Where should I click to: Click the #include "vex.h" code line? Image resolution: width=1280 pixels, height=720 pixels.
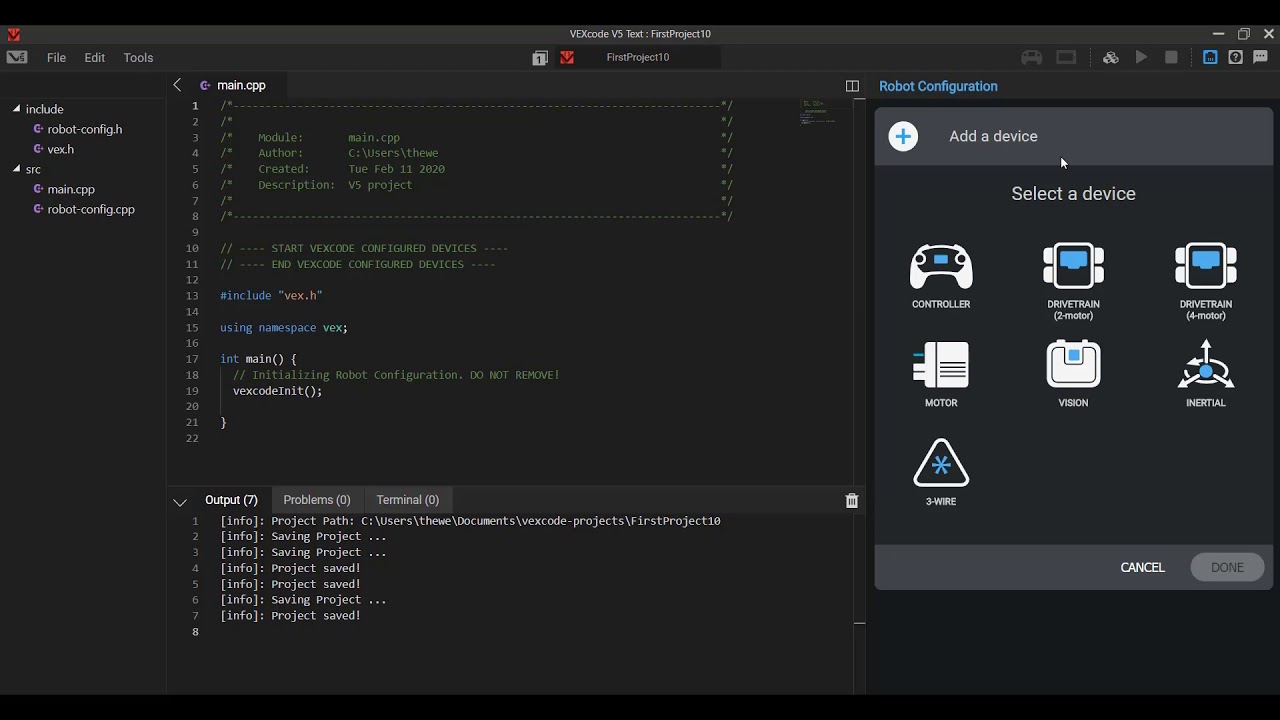(271, 296)
